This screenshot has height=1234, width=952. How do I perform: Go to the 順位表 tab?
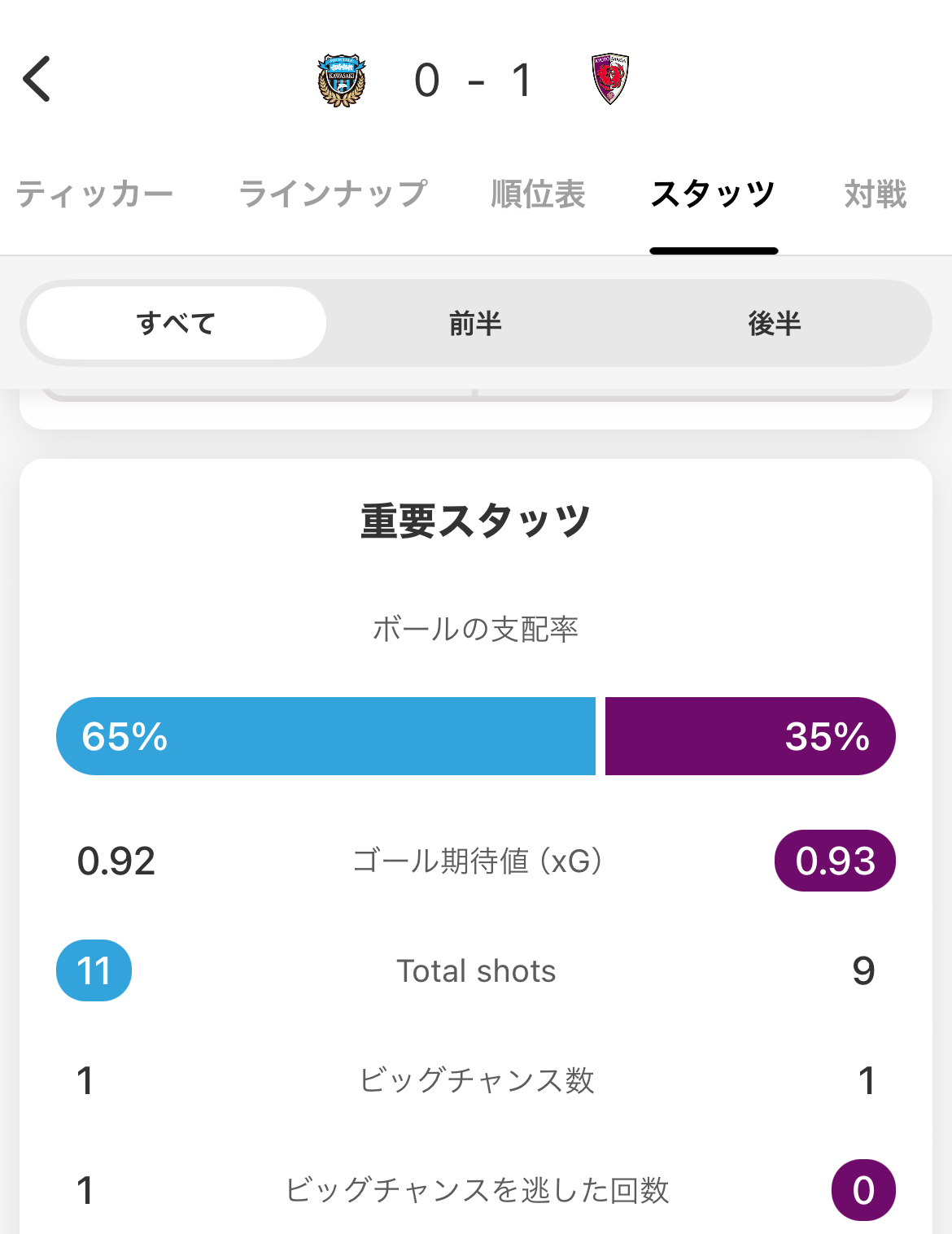click(539, 194)
